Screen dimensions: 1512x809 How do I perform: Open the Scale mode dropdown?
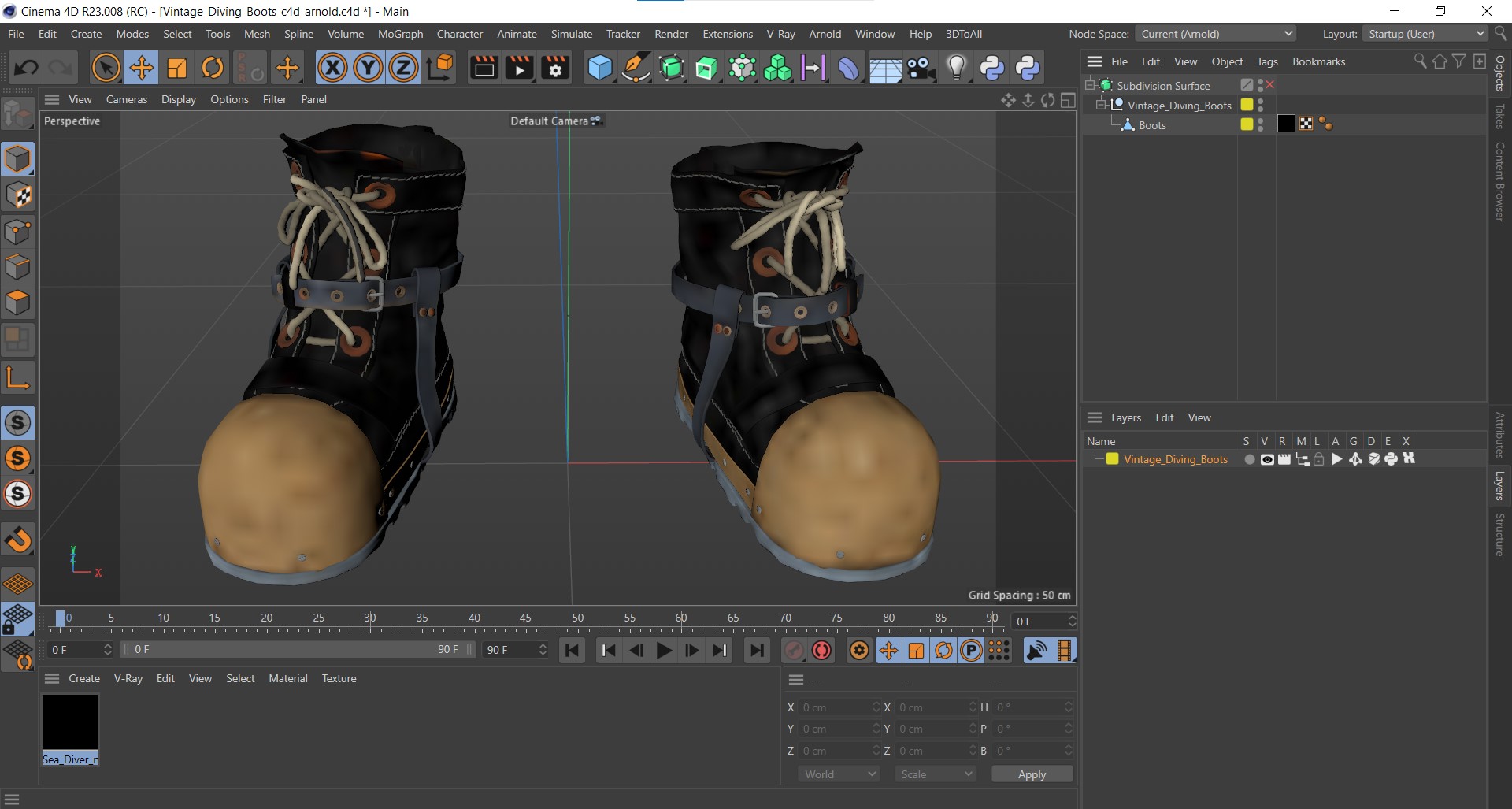point(936,774)
